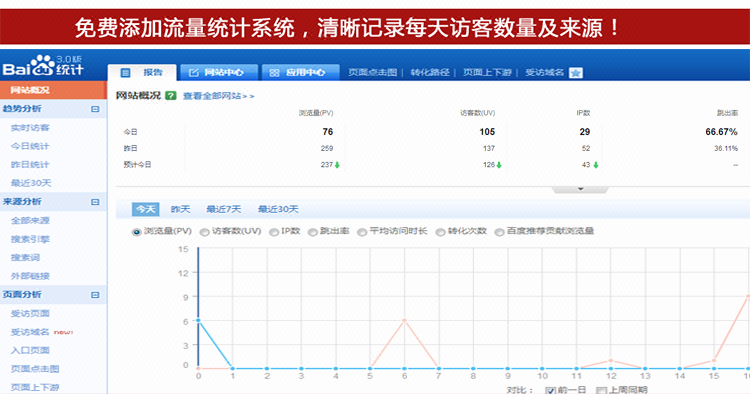
Task: Open 外部链接 in the sidebar
Action: pyautogui.click(x=30, y=276)
